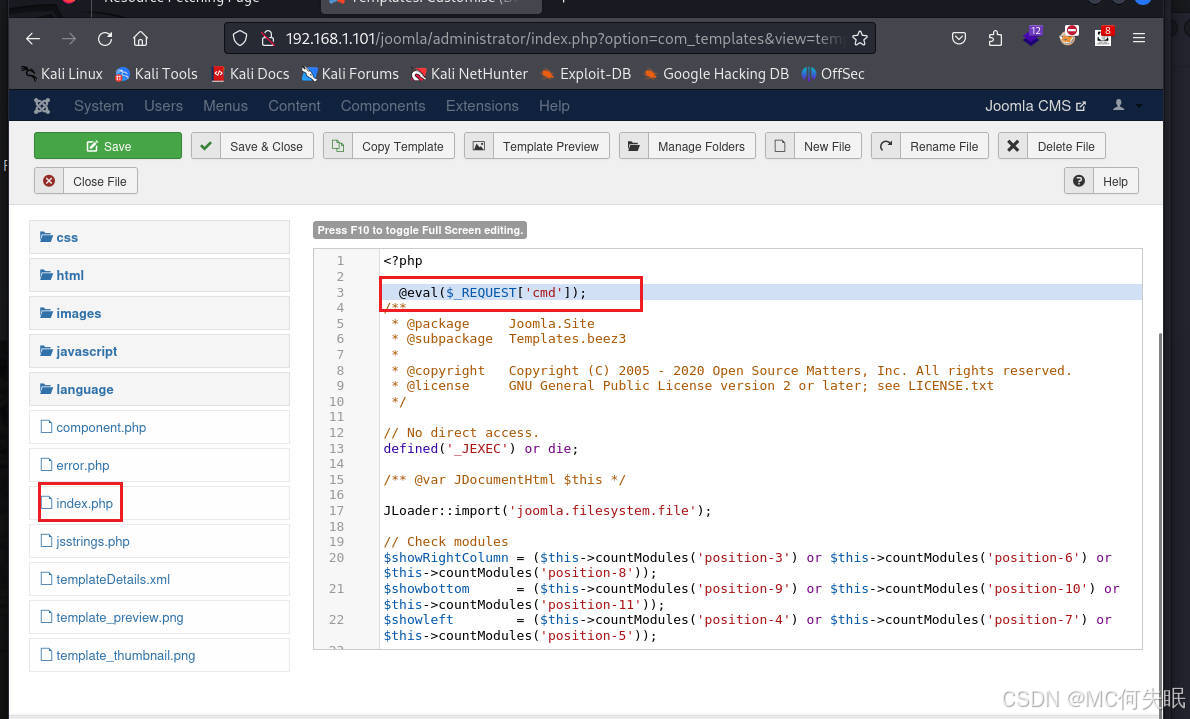Reload the current page

(x=105, y=38)
